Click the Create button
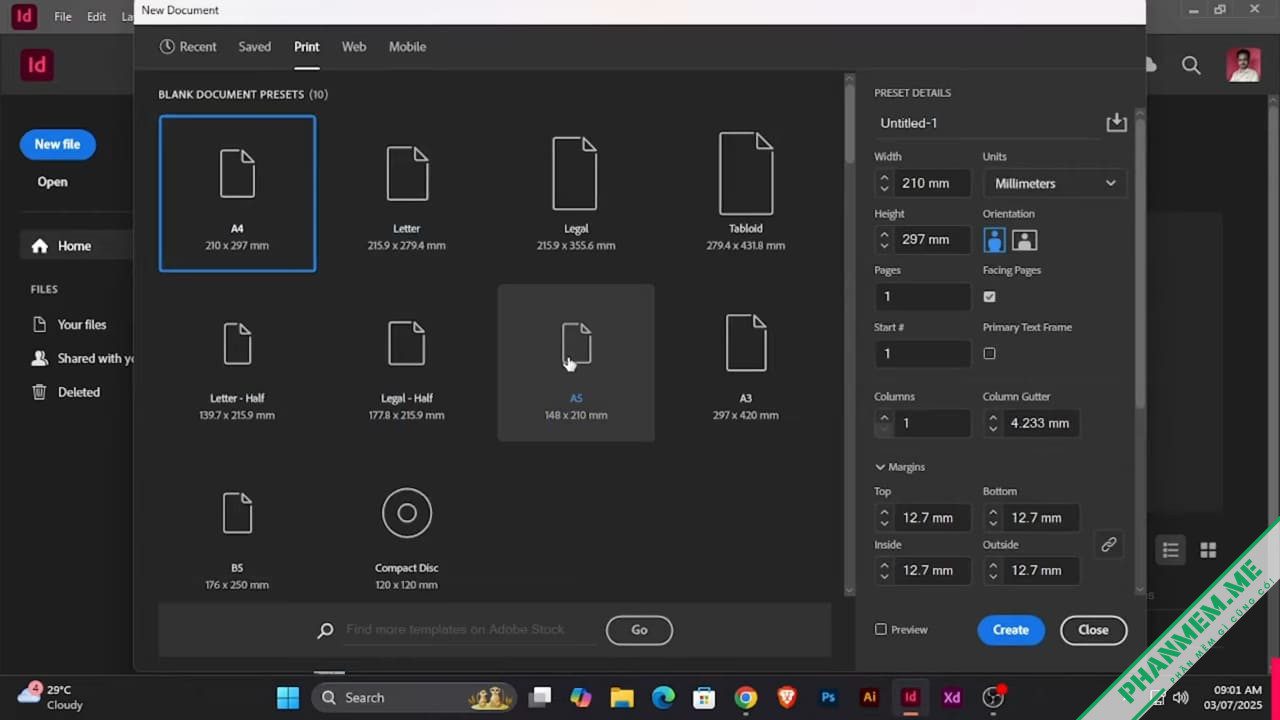Screen dimensions: 1280x720 click(x=1011, y=630)
